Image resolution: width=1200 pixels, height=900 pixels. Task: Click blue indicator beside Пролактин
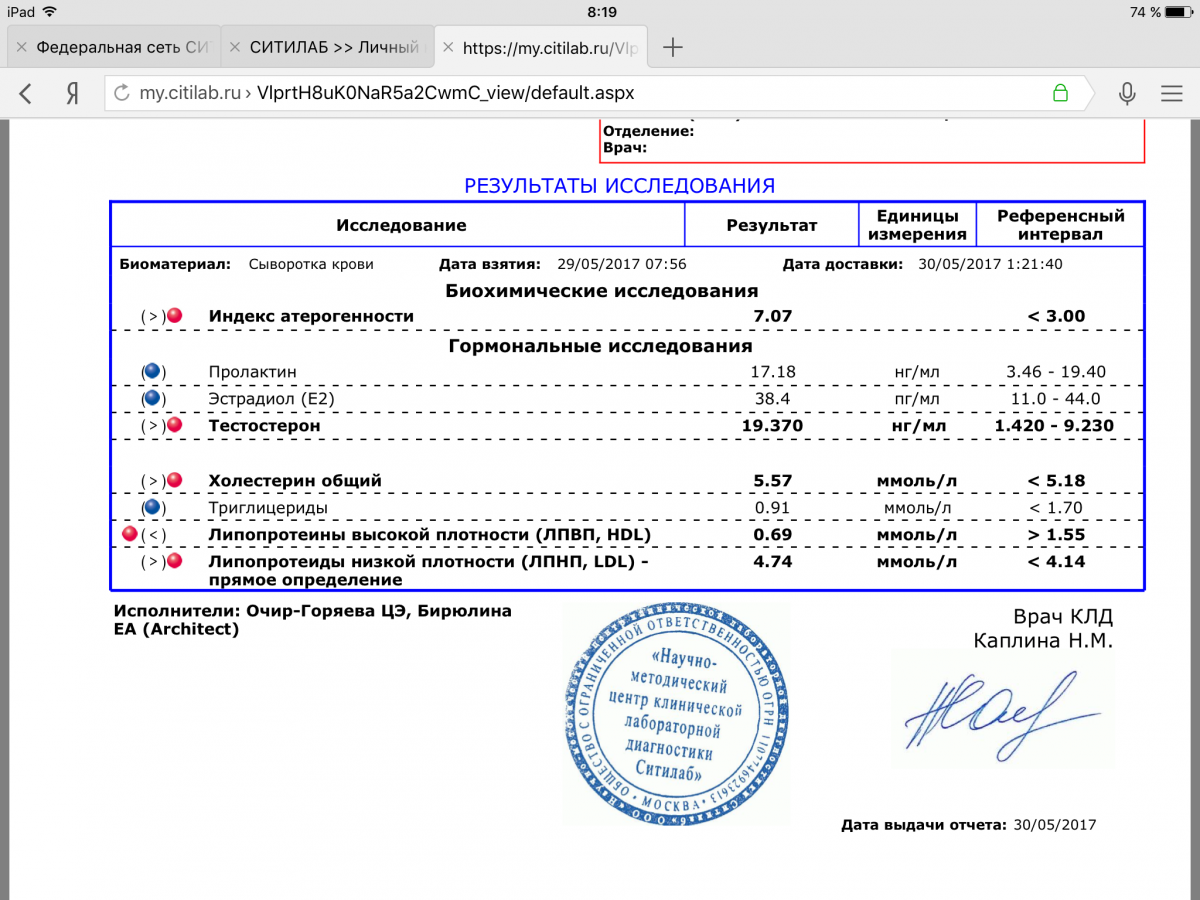click(152, 372)
